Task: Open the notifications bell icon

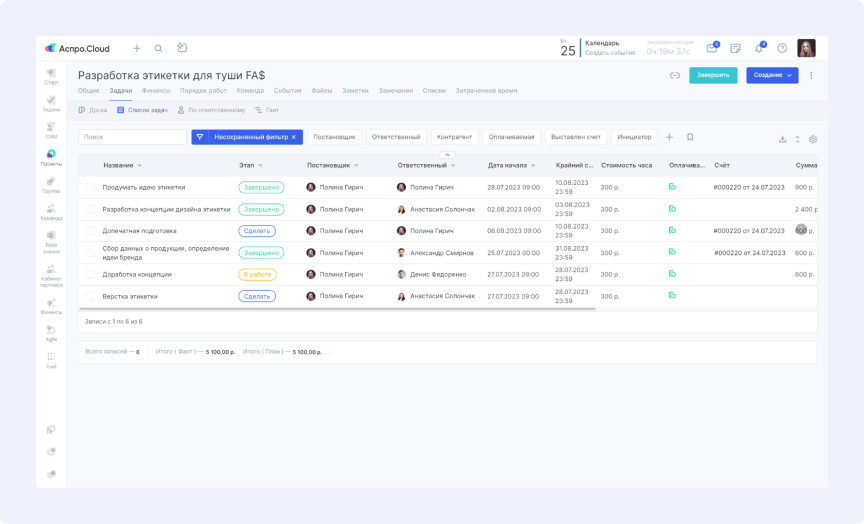Action: tap(759, 48)
